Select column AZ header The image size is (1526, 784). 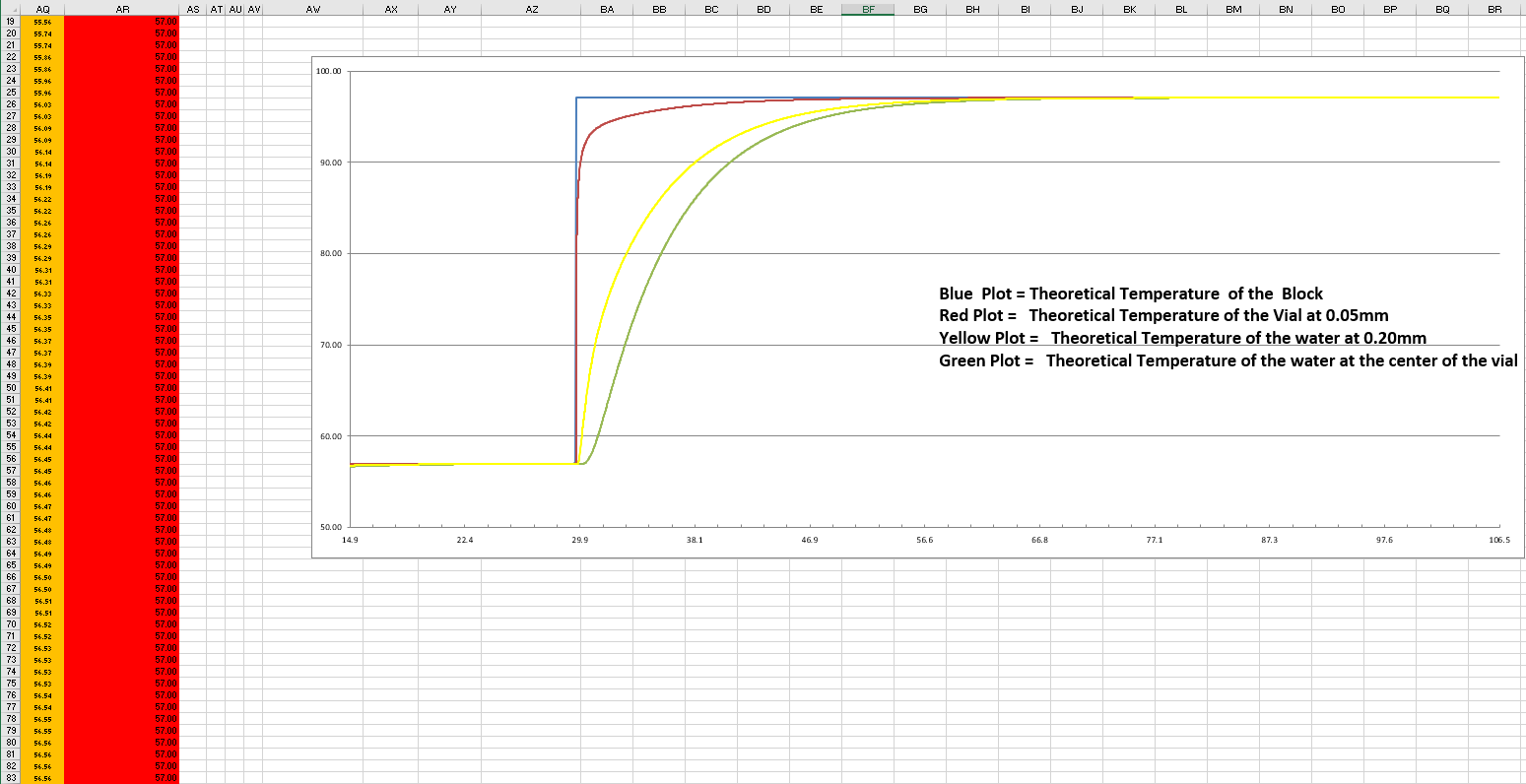coord(532,9)
